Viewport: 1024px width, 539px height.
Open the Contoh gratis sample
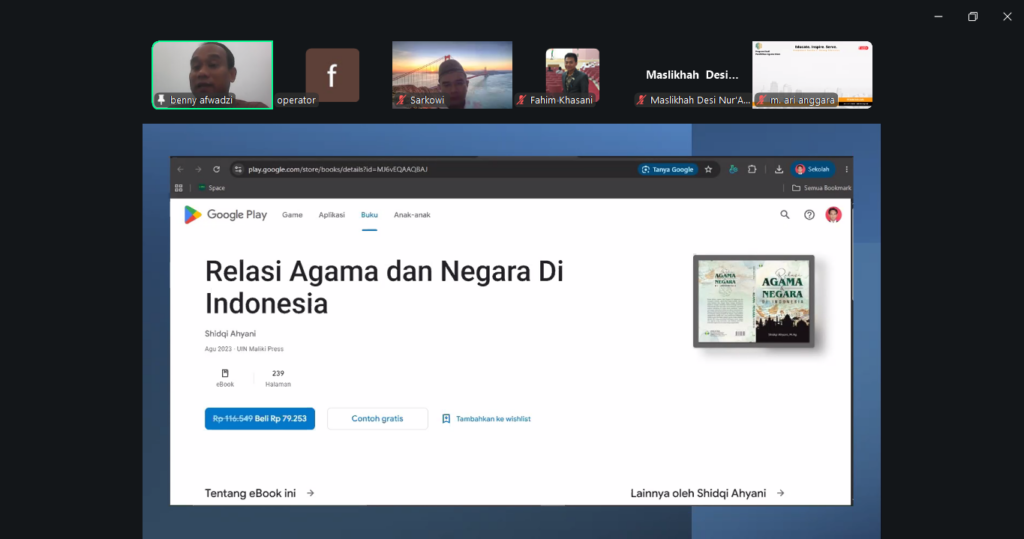point(377,419)
